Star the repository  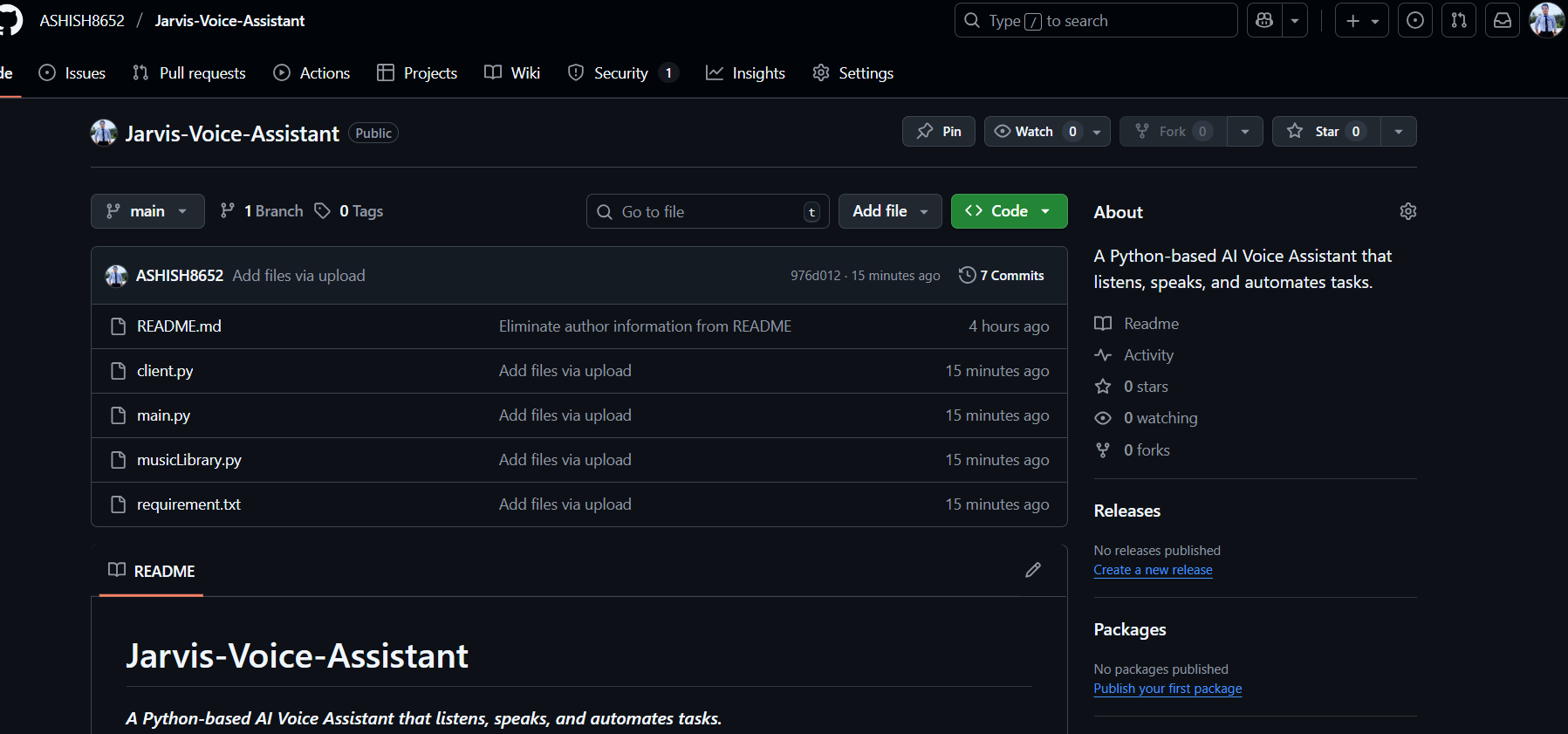pyautogui.click(x=1326, y=132)
